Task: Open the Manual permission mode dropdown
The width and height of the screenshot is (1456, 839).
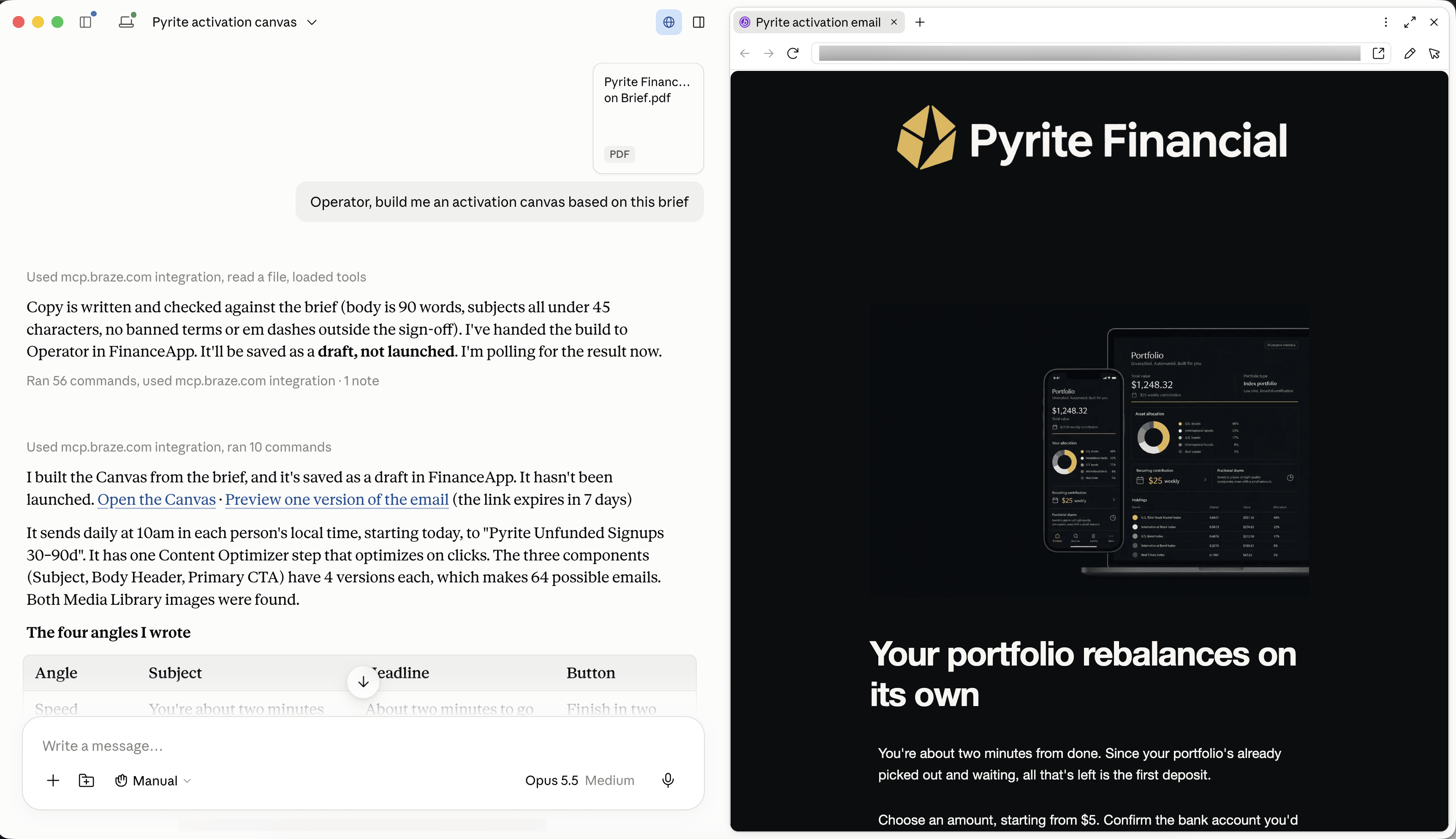Action: pyautogui.click(x=153, y=780)
